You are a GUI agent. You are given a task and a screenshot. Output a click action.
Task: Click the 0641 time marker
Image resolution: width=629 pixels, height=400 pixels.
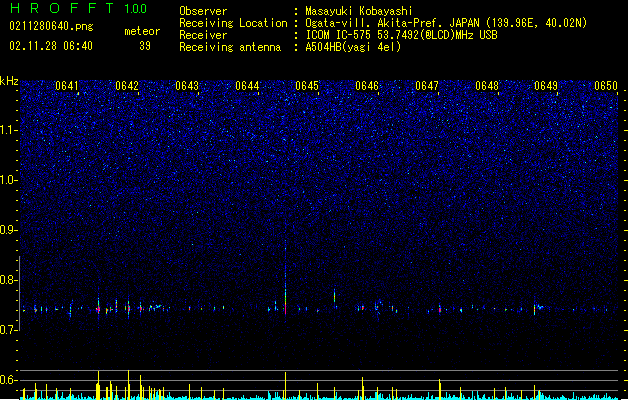tap(67, 86)
